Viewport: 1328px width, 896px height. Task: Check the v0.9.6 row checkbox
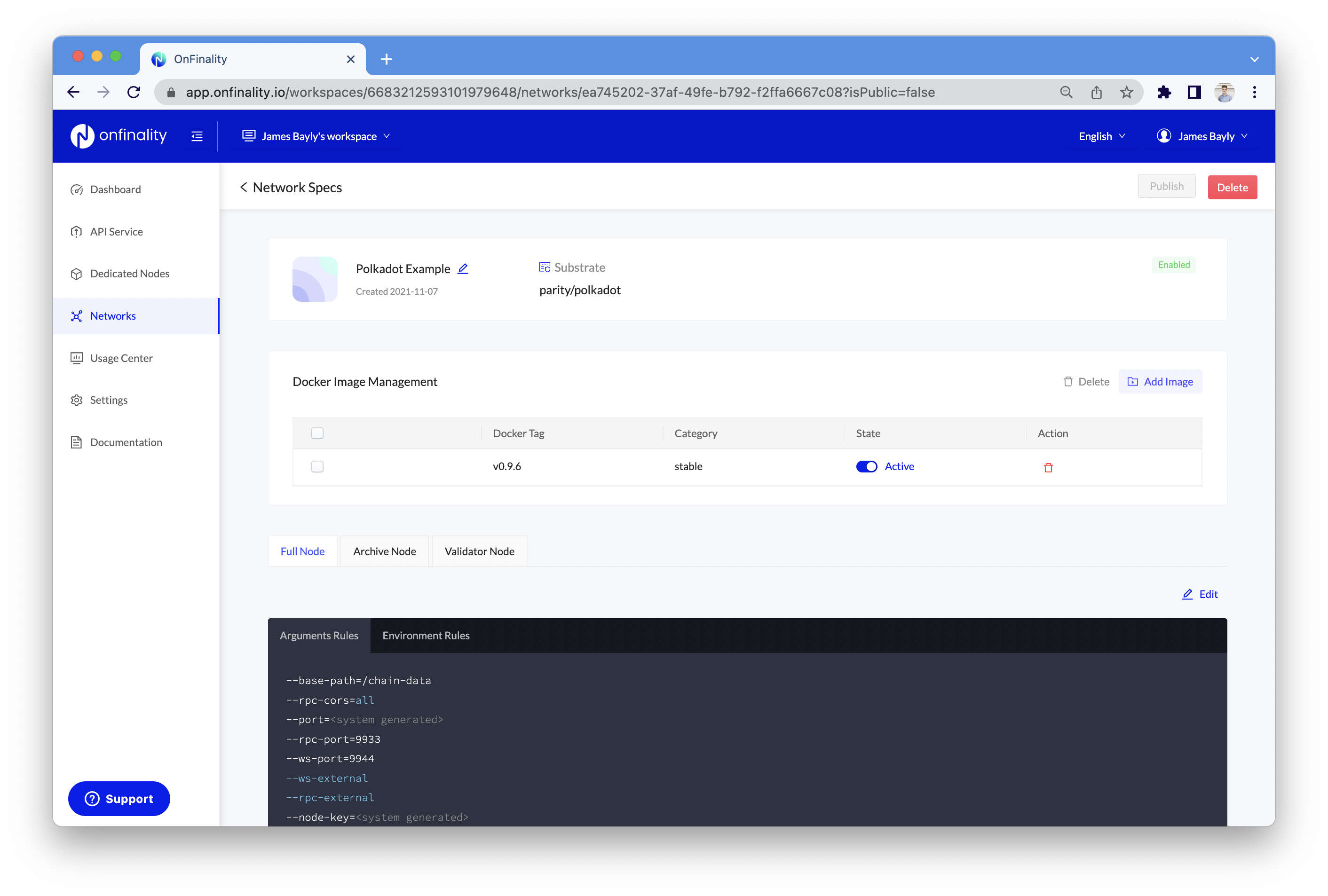(x=317, y=466)
